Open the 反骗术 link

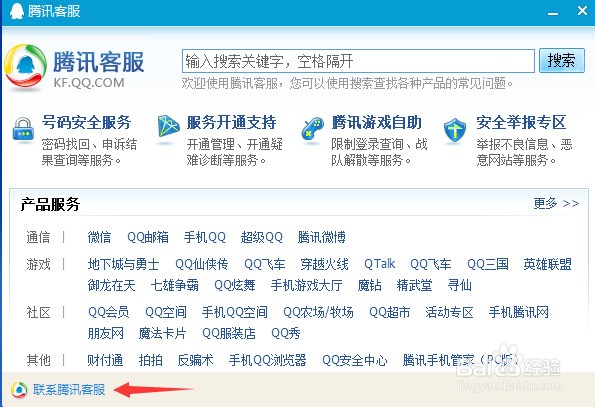[x=196, y=360]
